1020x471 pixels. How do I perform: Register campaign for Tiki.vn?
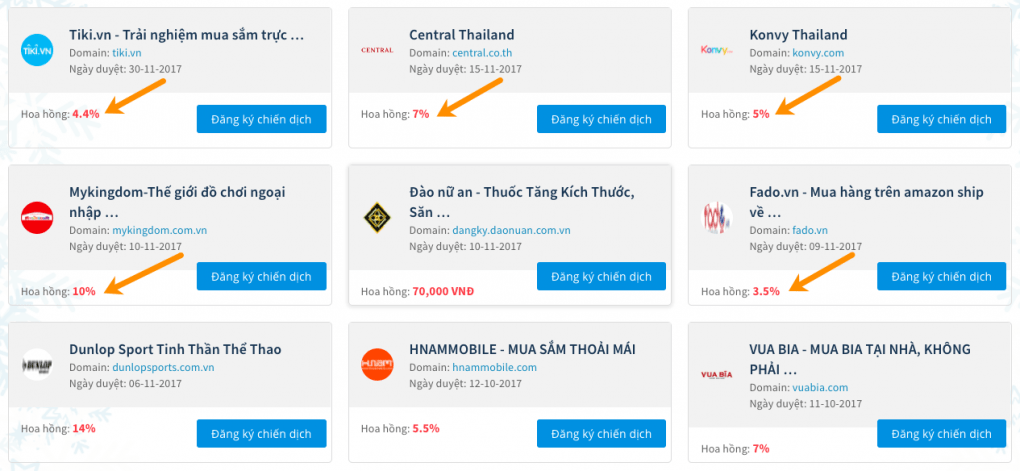click(x=261, y=119)
